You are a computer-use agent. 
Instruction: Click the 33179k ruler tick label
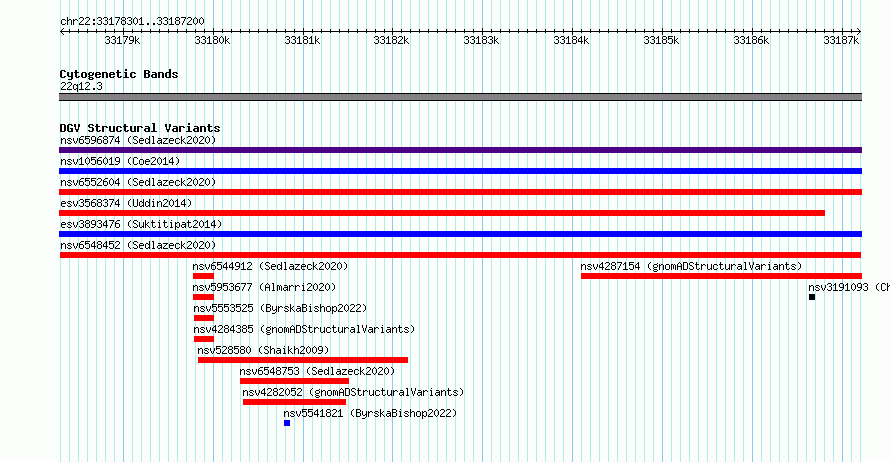coord(122,40)
